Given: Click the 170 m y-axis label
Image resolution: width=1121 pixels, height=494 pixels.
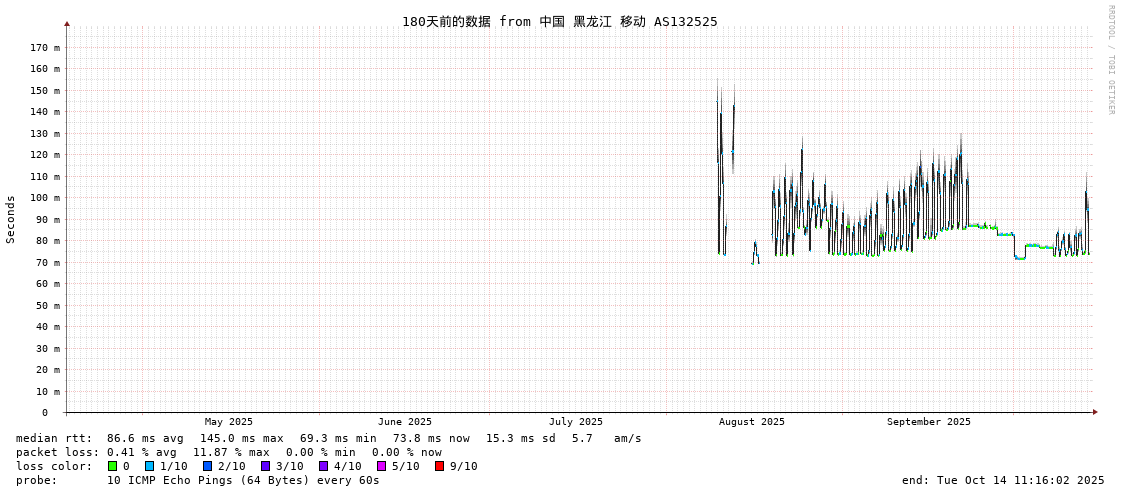Looking at the screenshot, I should [x=45, y=48].
